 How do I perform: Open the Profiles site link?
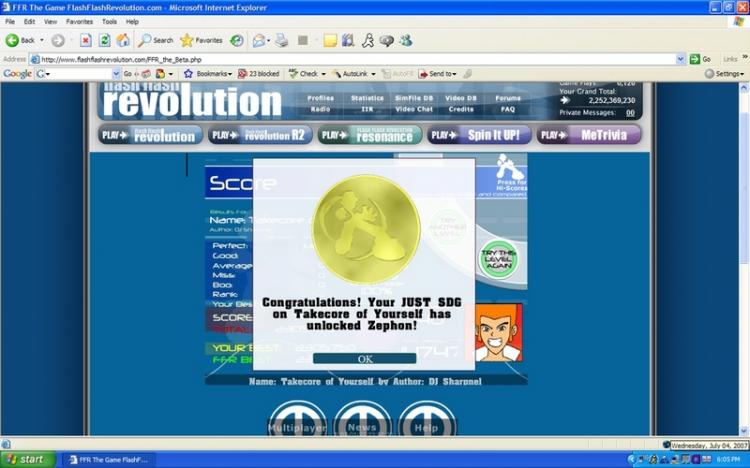point(320,98)
